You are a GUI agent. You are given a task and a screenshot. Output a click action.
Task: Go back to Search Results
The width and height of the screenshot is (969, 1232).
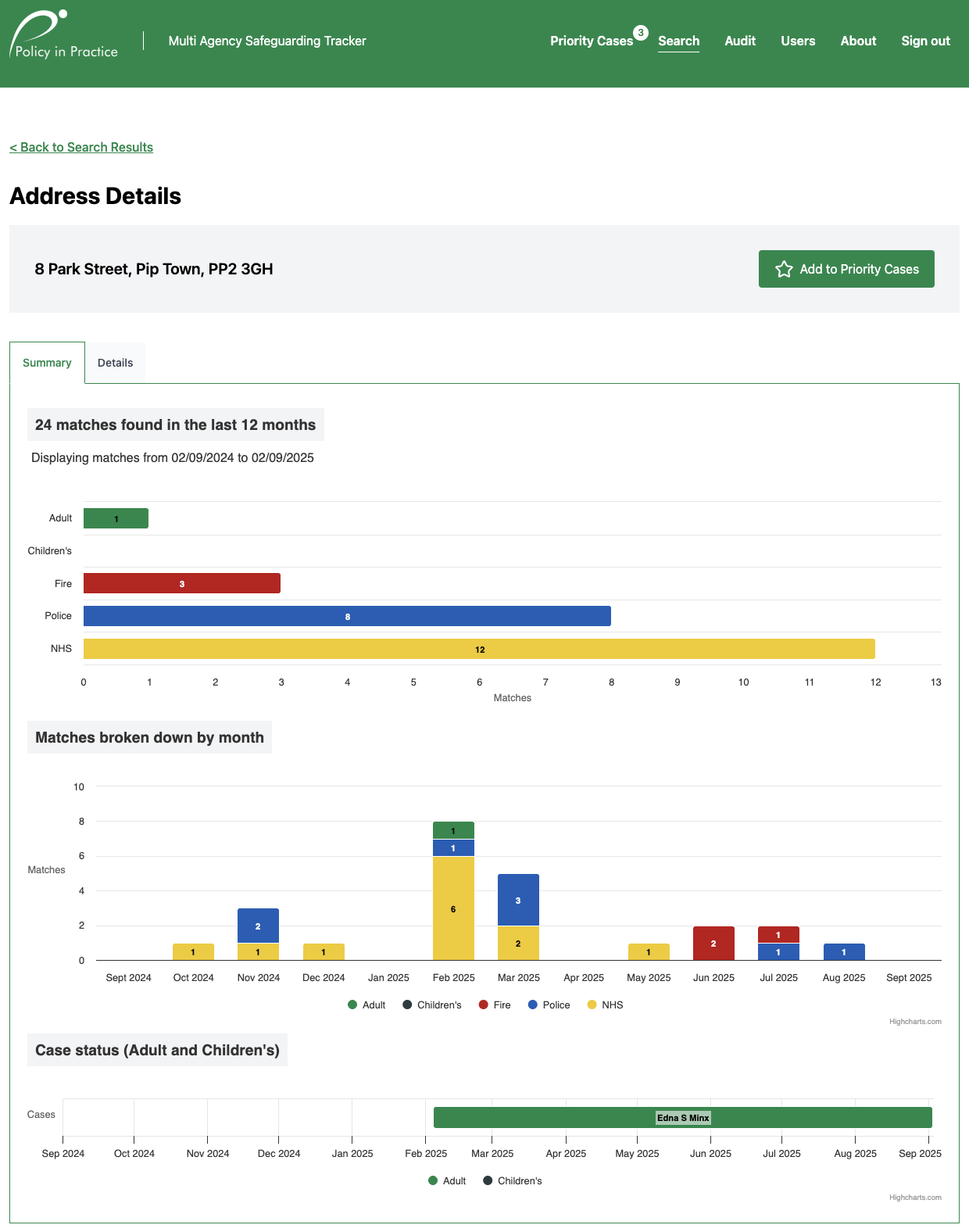pyautogui.click(x=81, y=148)
